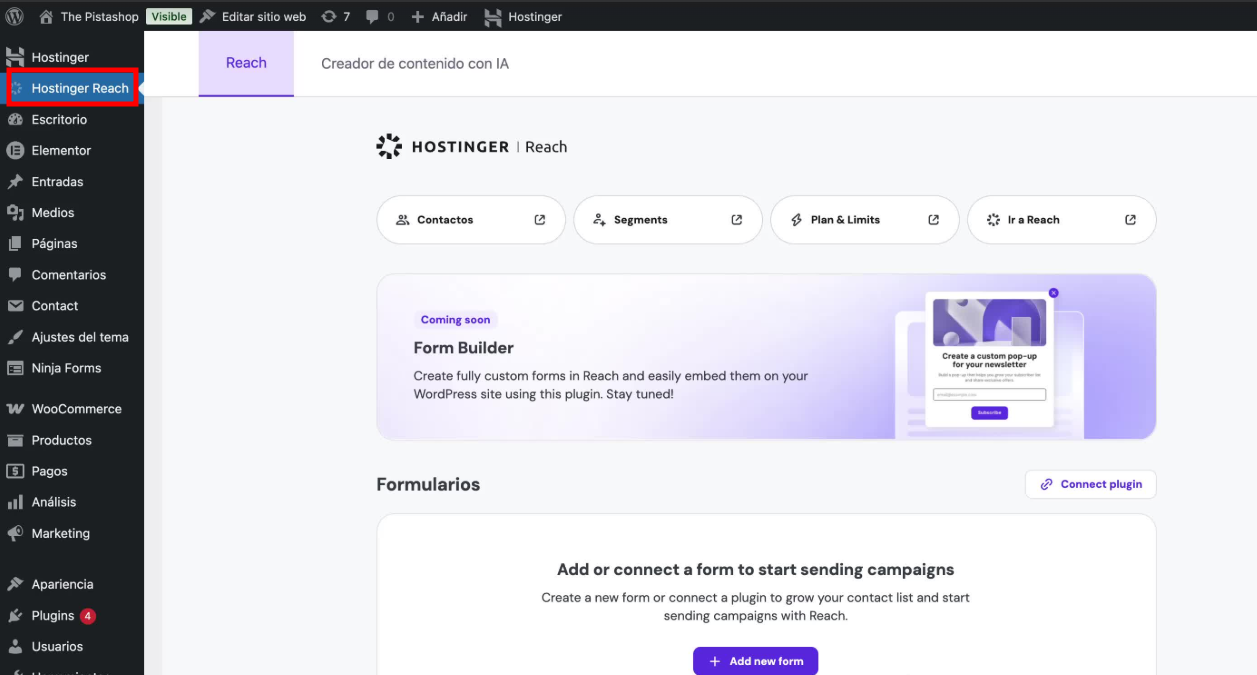
Task: Click Ir a Reach button
Action: pos(1061,220)
